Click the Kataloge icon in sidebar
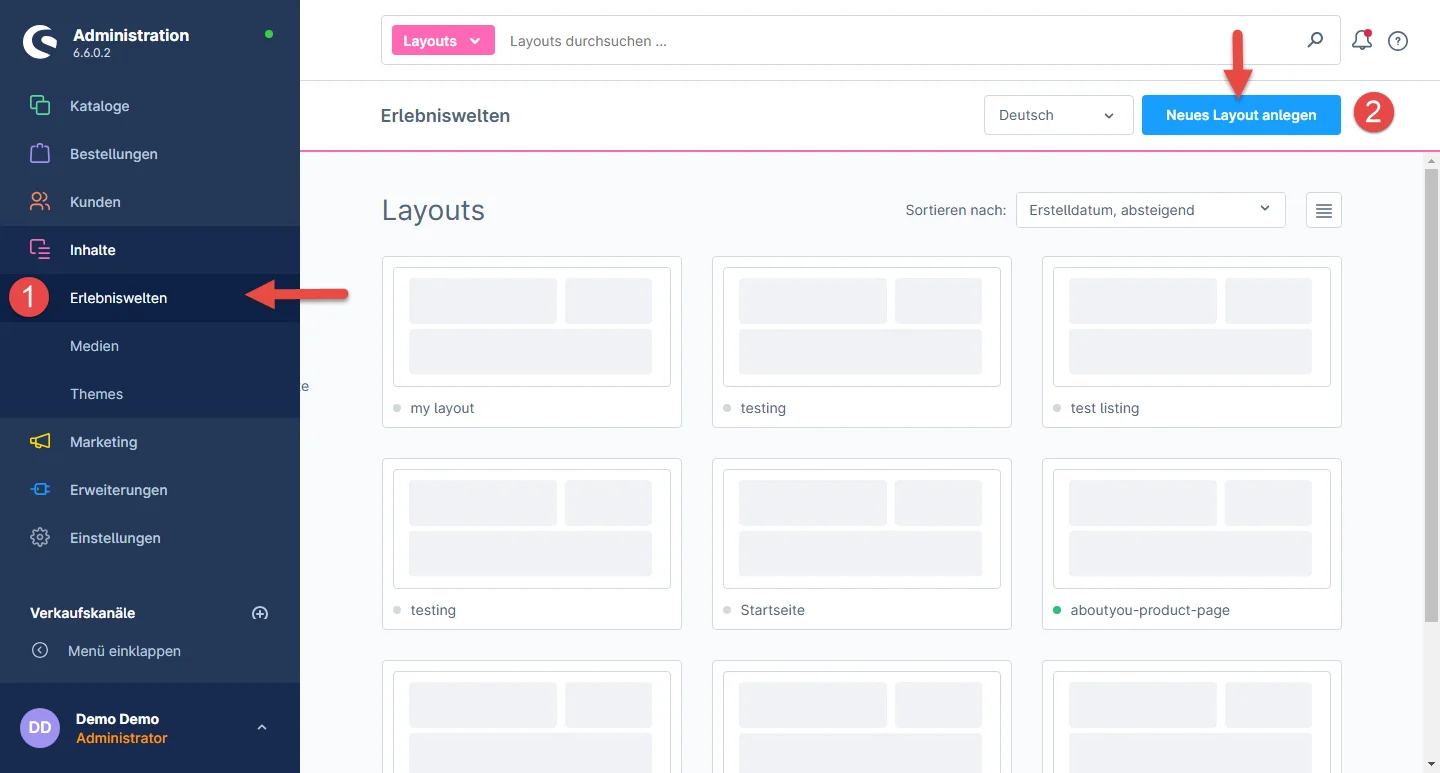This screenshot has height=773, width=1440. point(40,106)
